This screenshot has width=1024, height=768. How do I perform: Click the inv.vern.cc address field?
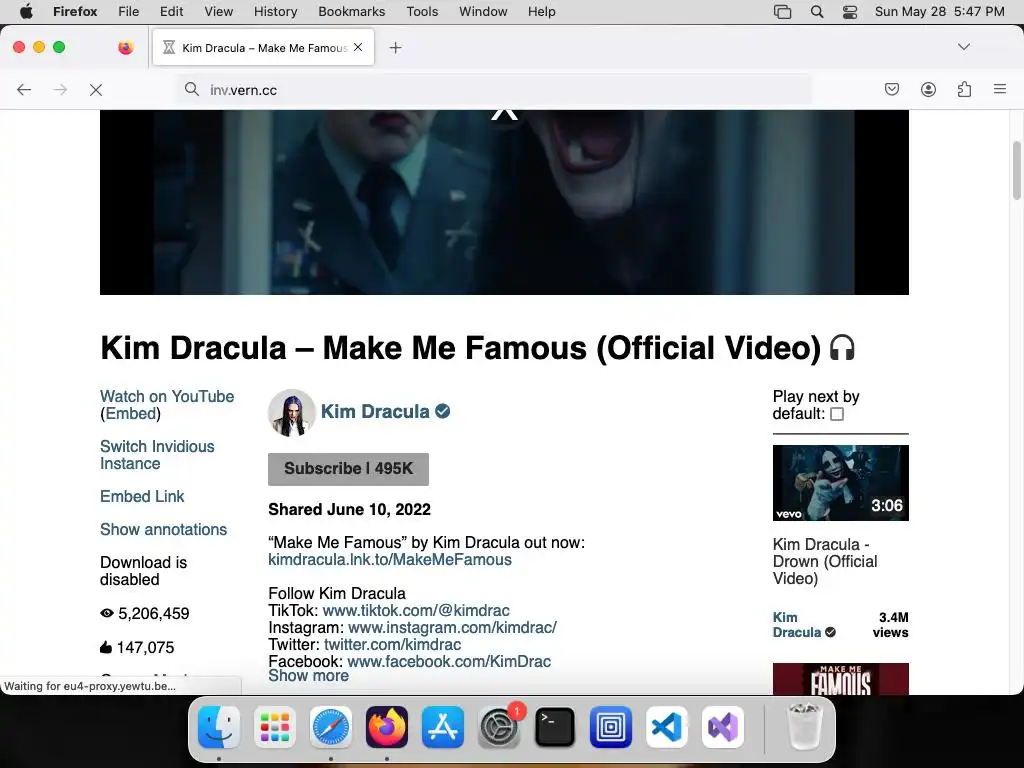click(x=494, y=89)
